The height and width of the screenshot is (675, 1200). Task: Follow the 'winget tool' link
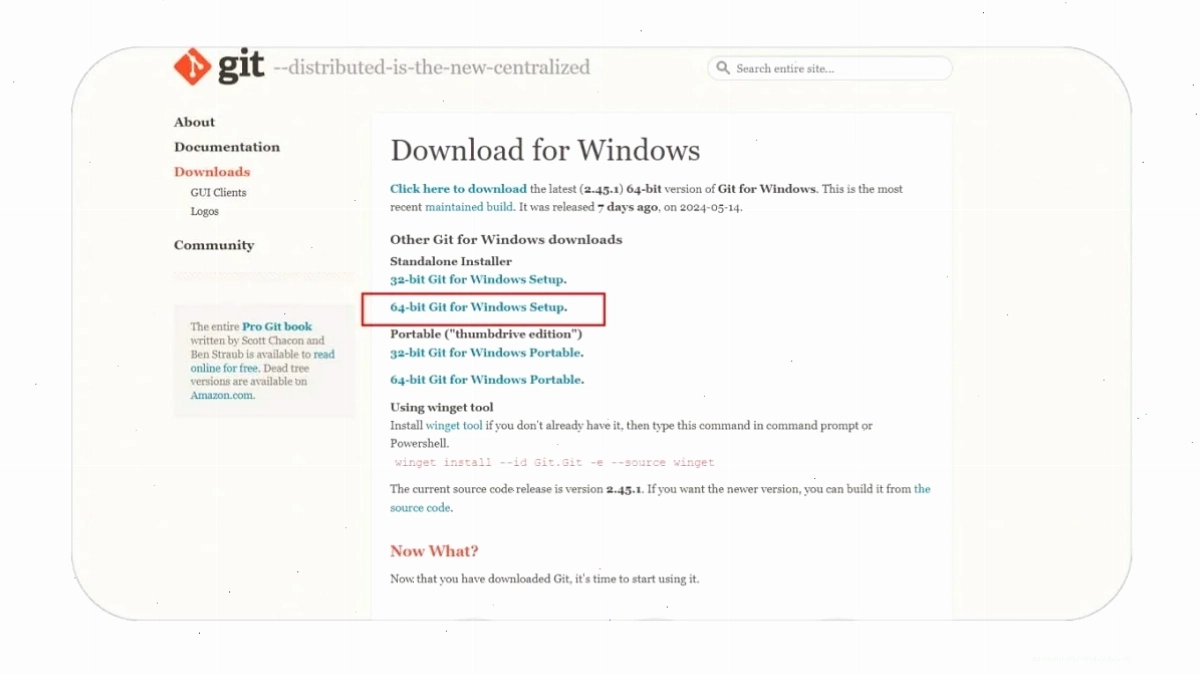click(454, 426)
